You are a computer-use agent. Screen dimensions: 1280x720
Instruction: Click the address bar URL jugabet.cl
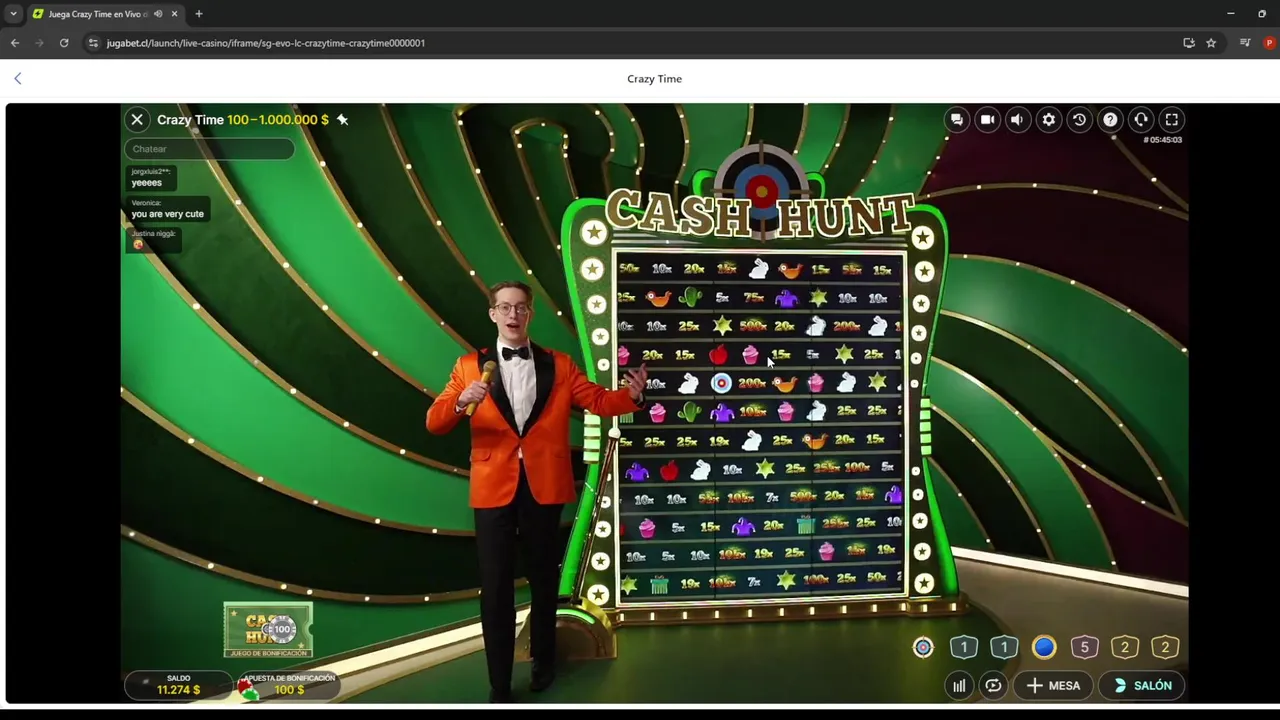coord(266,43)
